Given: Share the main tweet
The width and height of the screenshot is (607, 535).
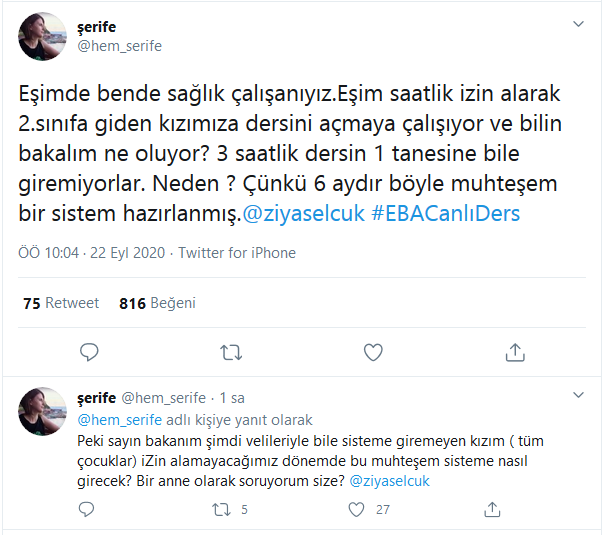Looking at the screenshot, I should (515, 352).
